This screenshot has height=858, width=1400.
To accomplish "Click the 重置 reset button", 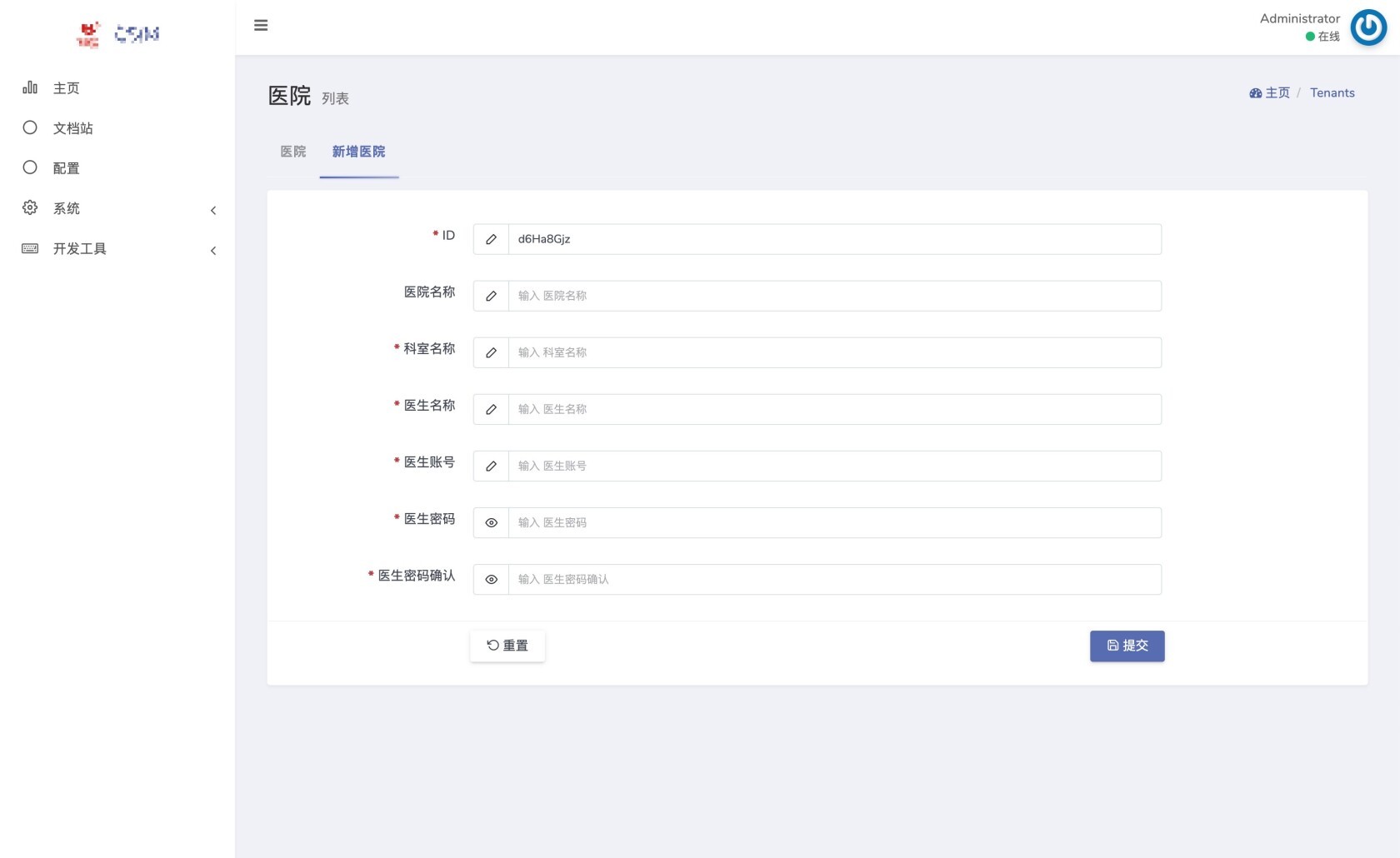I will (x=507, y=646).
